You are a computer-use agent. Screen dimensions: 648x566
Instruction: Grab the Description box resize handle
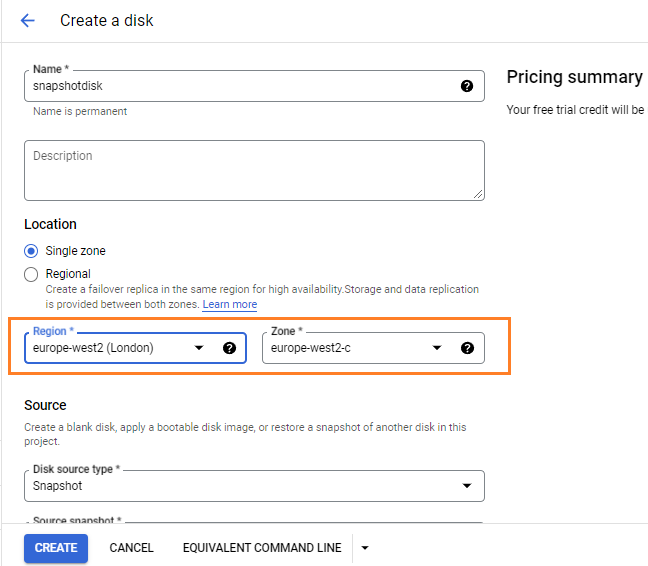(478, 193)
